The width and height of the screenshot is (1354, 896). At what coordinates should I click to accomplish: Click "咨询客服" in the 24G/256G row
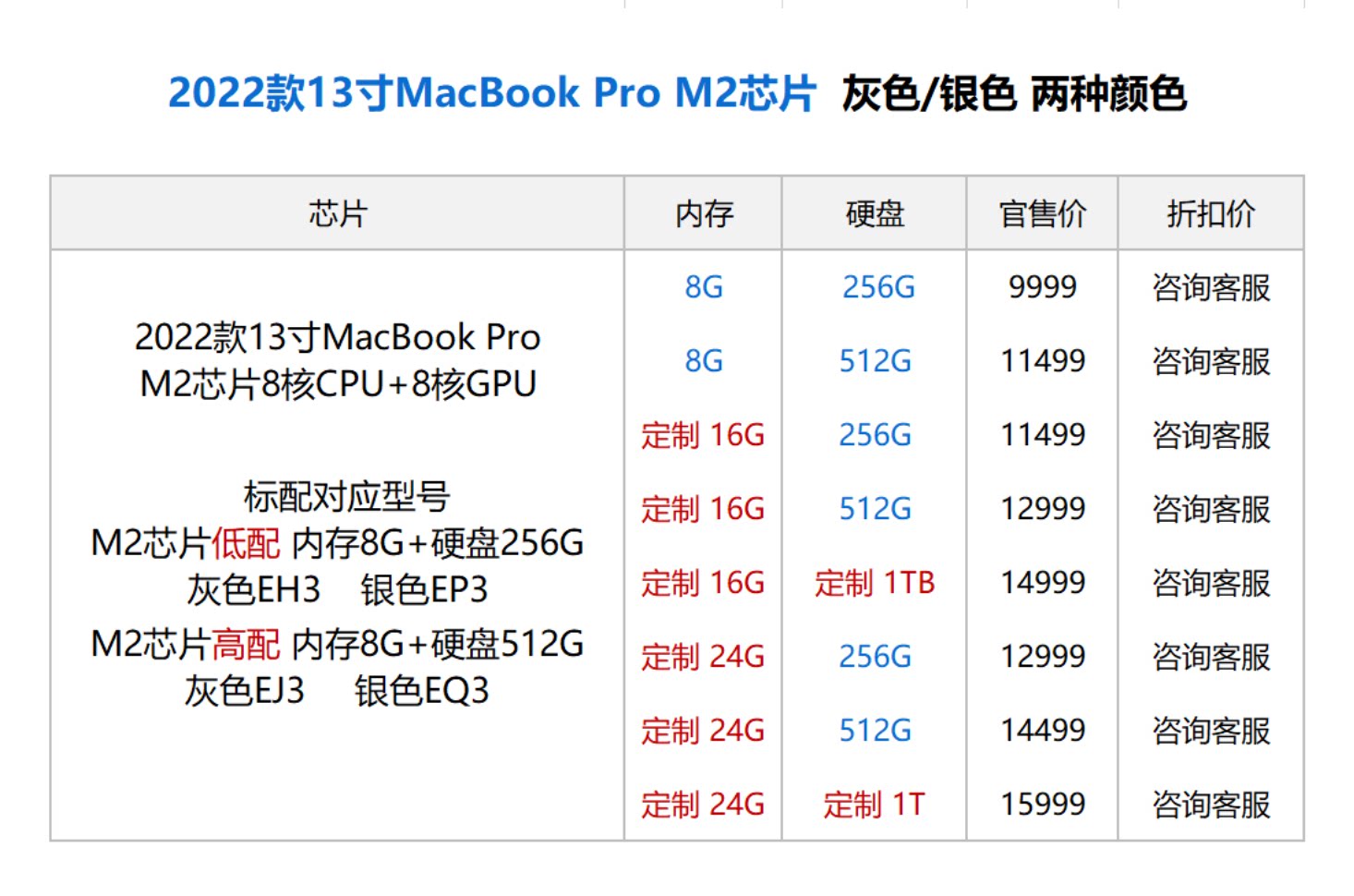(x=1211, y=657)
